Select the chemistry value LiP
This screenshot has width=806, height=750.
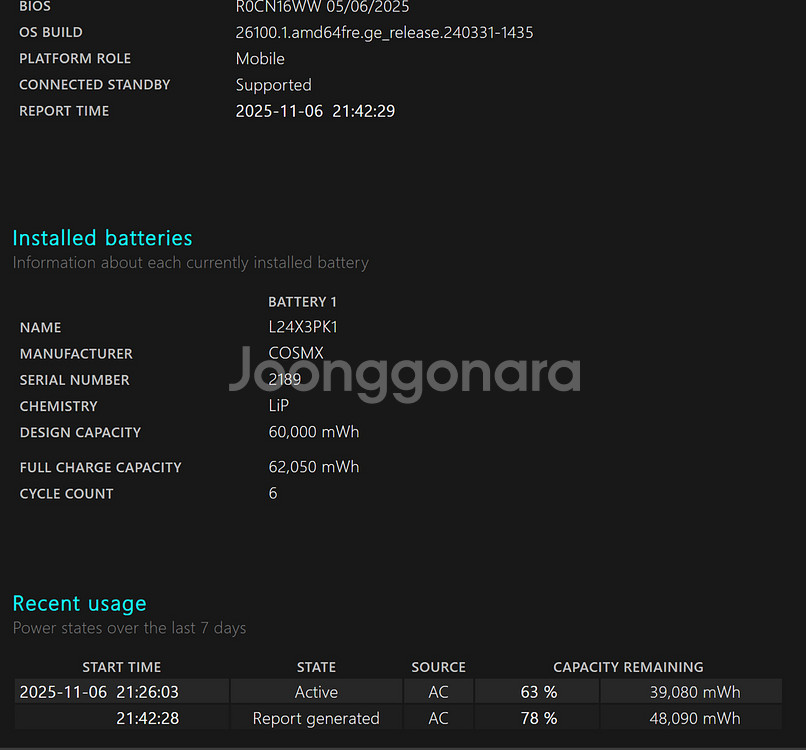point(278,405)
